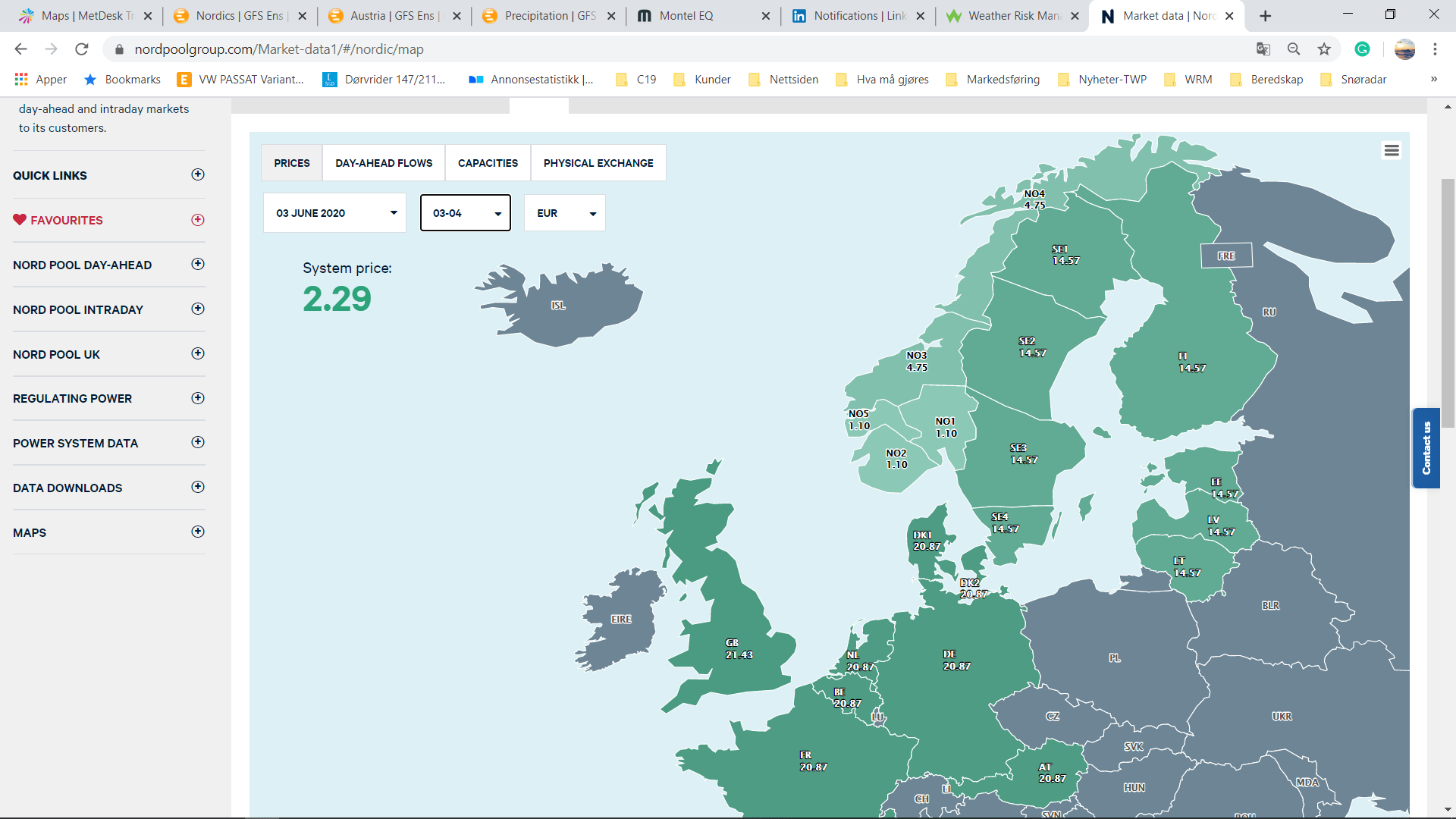
Task: Click the page vertical scrollbar
Action: (1448, 303)
